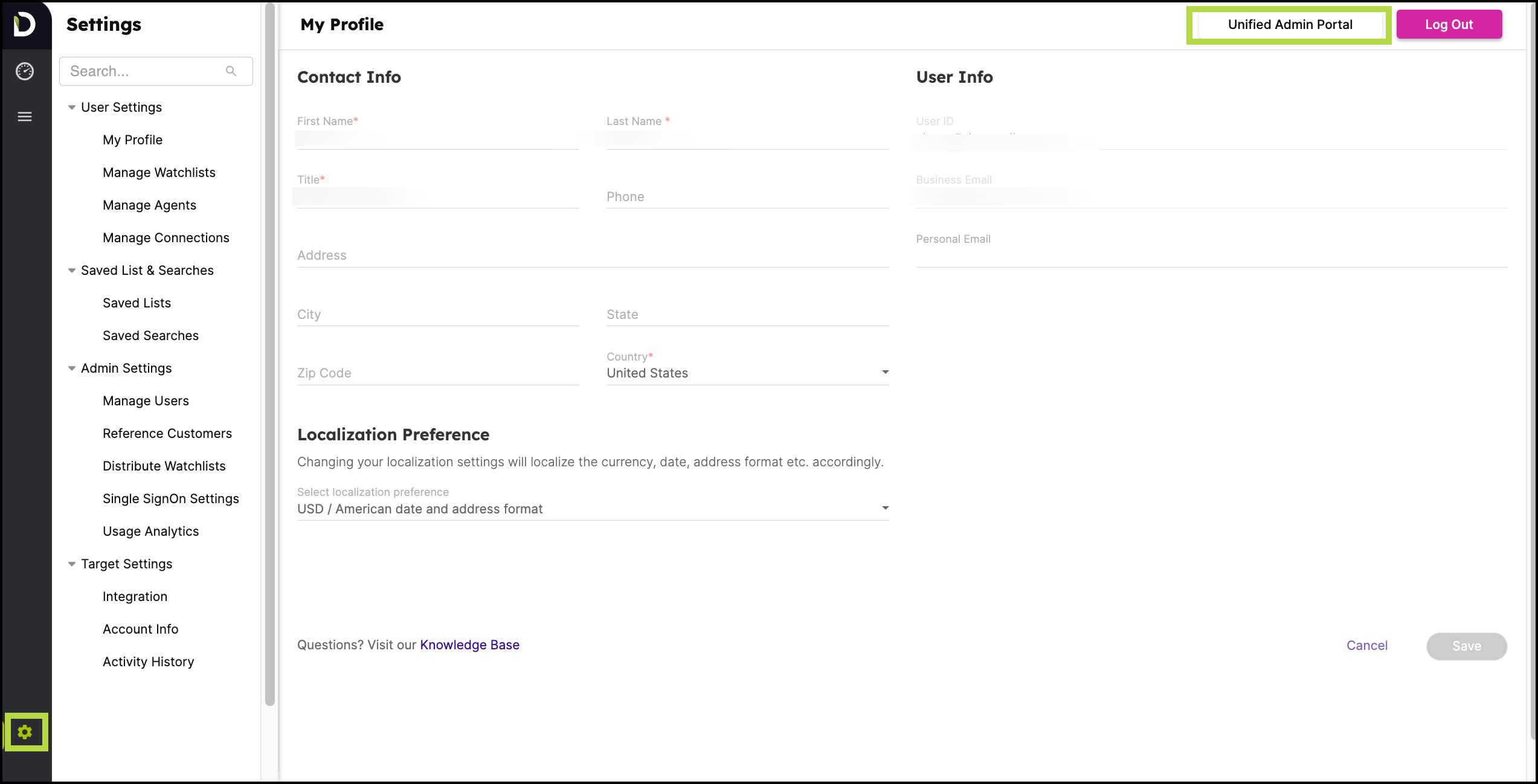This screenshot has width=1538, height=784.
Task: Open the hamburger menu icon
Action: coord(25,117)
